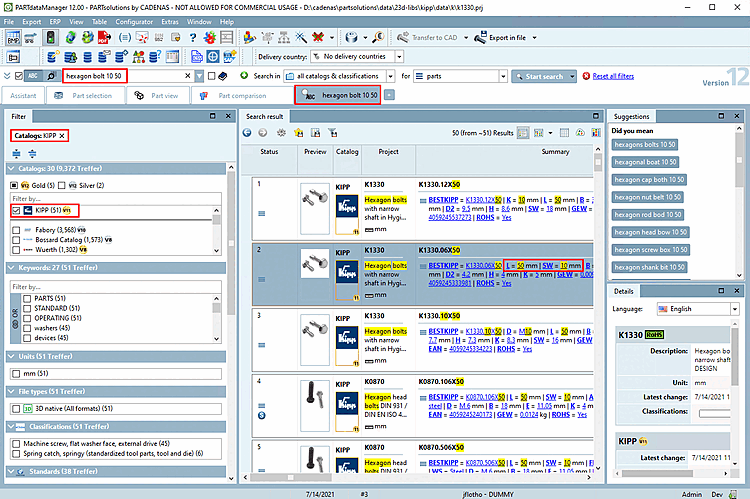The image size is (750, 499).
Task: Select the magnifier geometric search mode icon
Action: click(51, 76)
